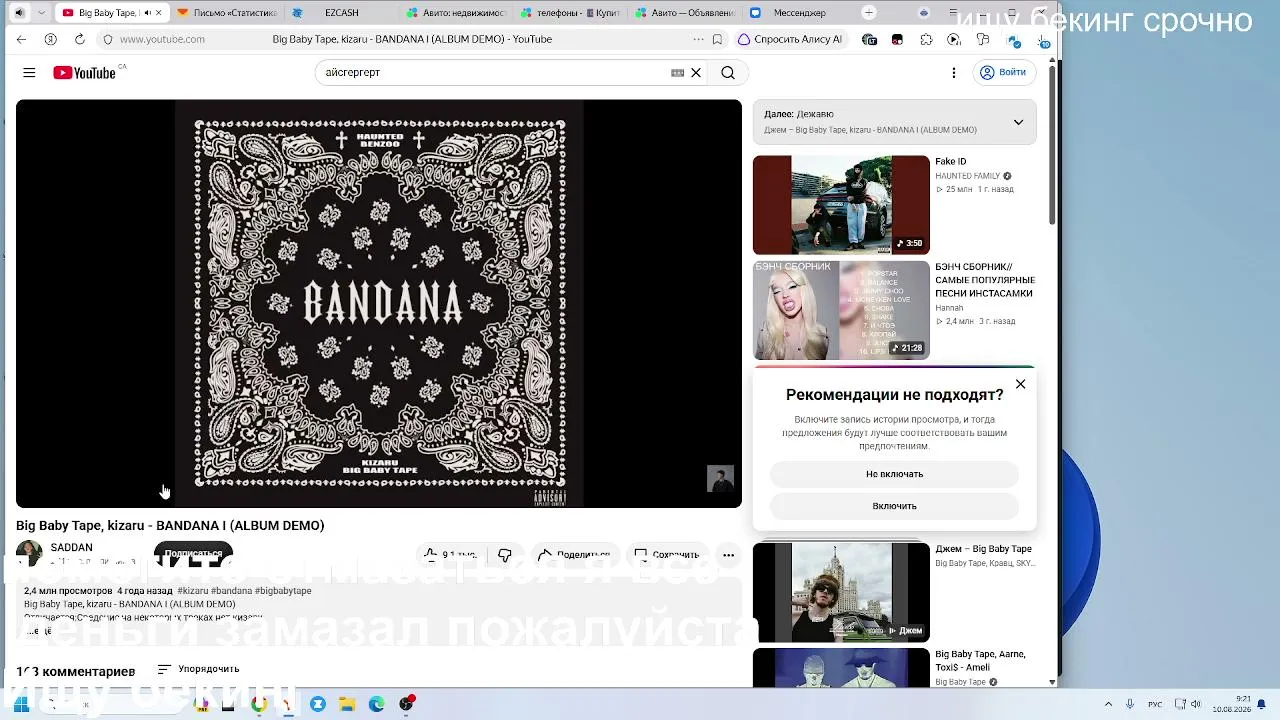Expand the video description with ...ещё

(38, 632)
